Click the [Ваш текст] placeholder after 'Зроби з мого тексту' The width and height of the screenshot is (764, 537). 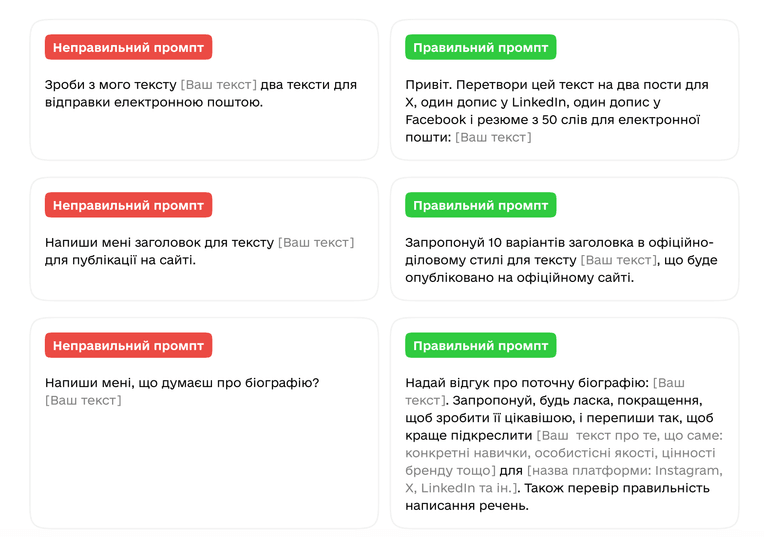pyautogui.click(x=218, y=85)
